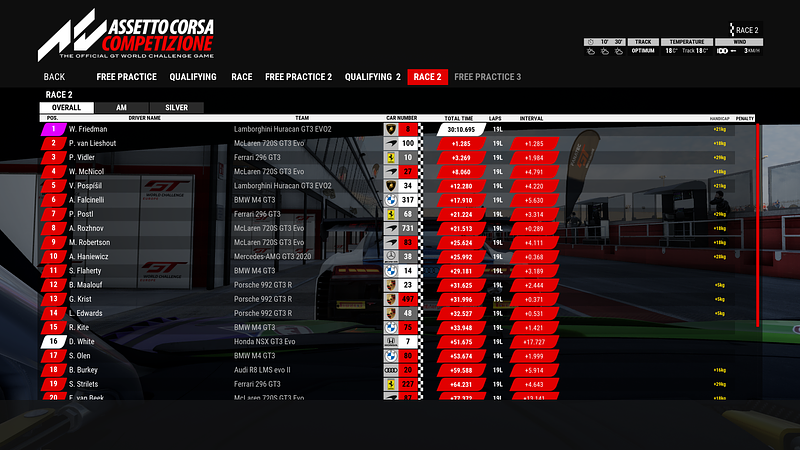The image size is (800, 450).
Task: Click driver name B. Maalouf
Action: pyautogui.click(x=85, y=285)
